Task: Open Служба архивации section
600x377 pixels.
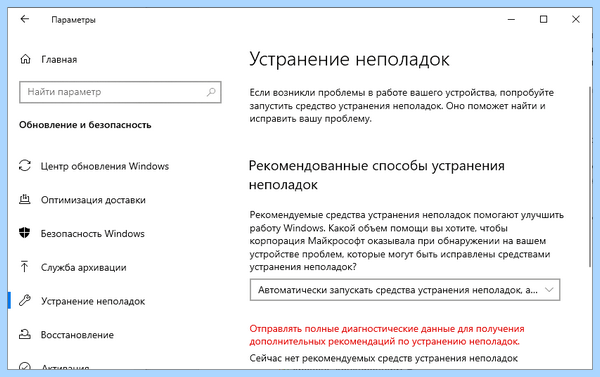Action: pos(83,267)
